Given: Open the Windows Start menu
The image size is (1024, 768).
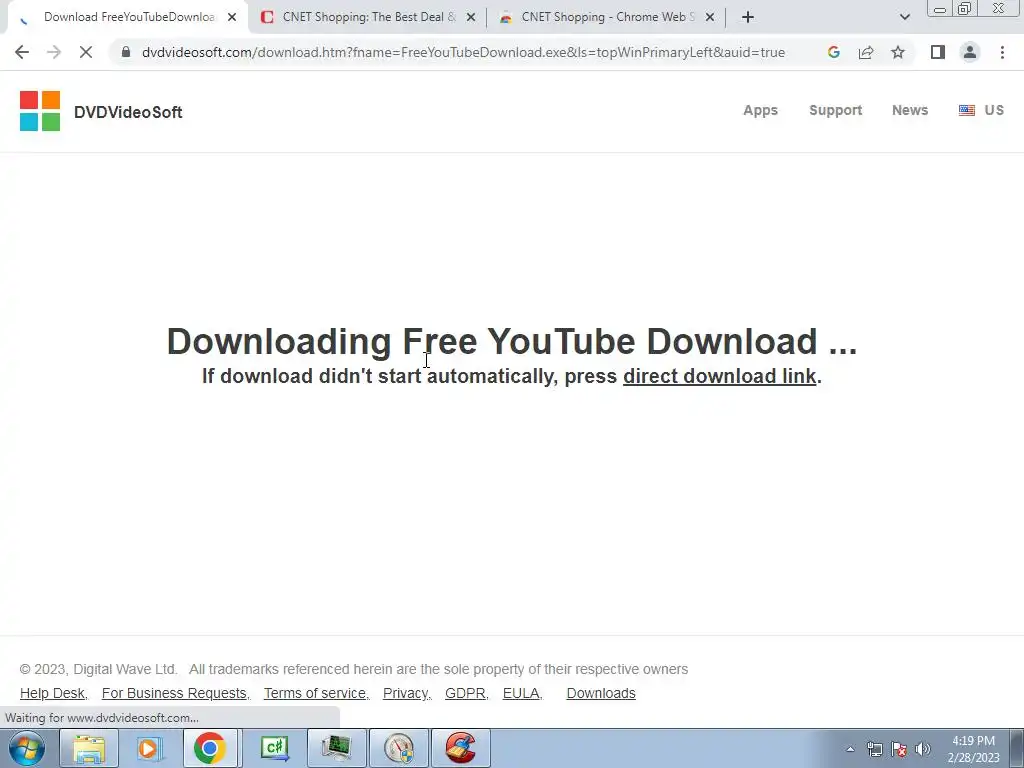Looking at the screenshot, I should click(27, 748).
